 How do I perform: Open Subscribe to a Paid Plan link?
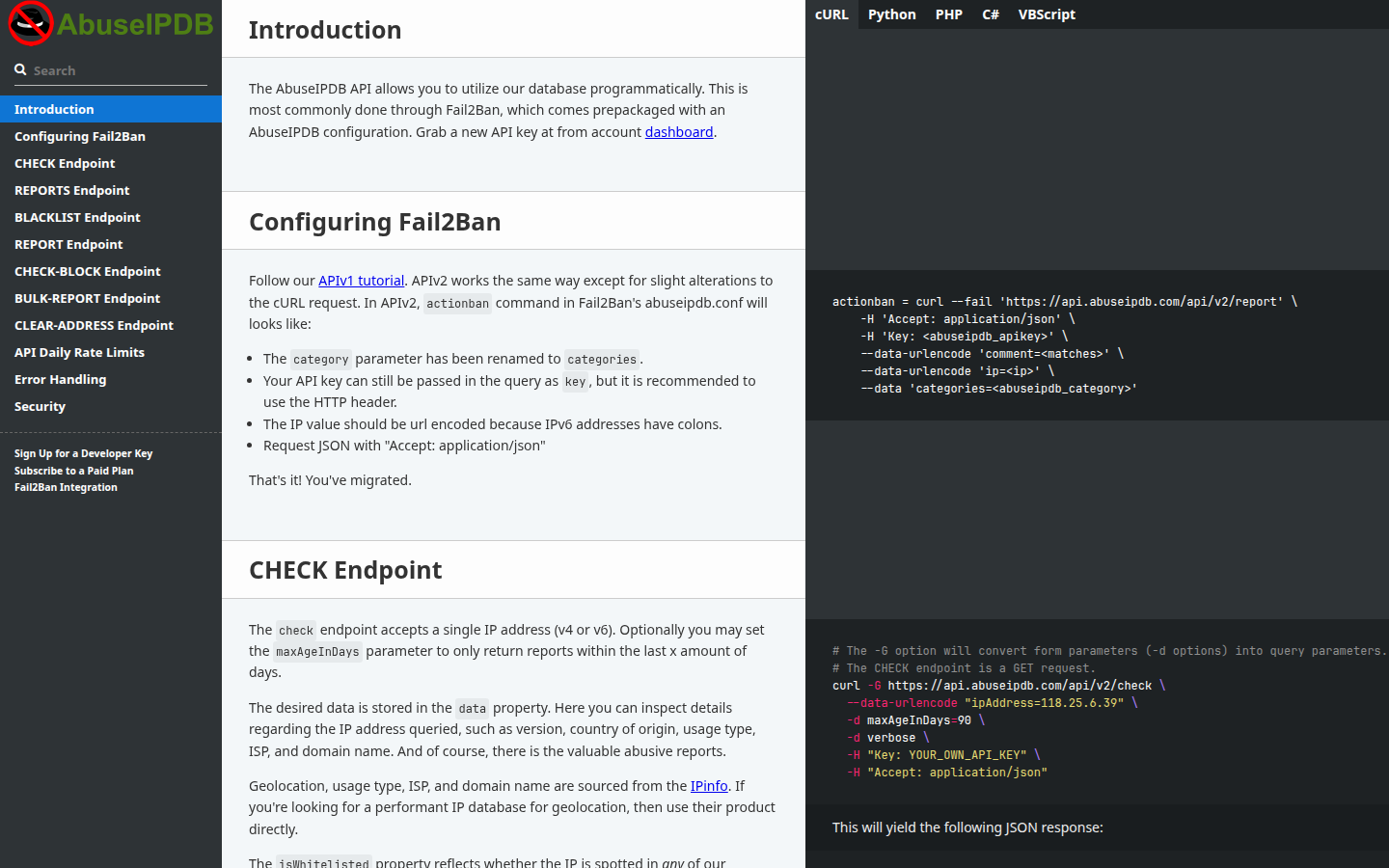74,471
